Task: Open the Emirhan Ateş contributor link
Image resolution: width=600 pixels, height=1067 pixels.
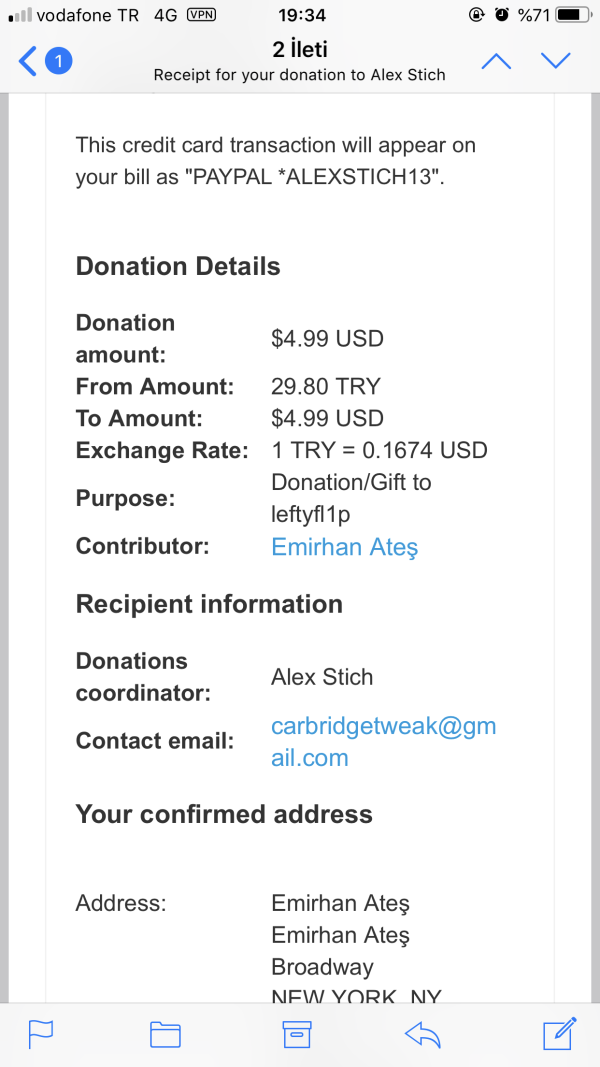Action: click(x=344, y=547)
